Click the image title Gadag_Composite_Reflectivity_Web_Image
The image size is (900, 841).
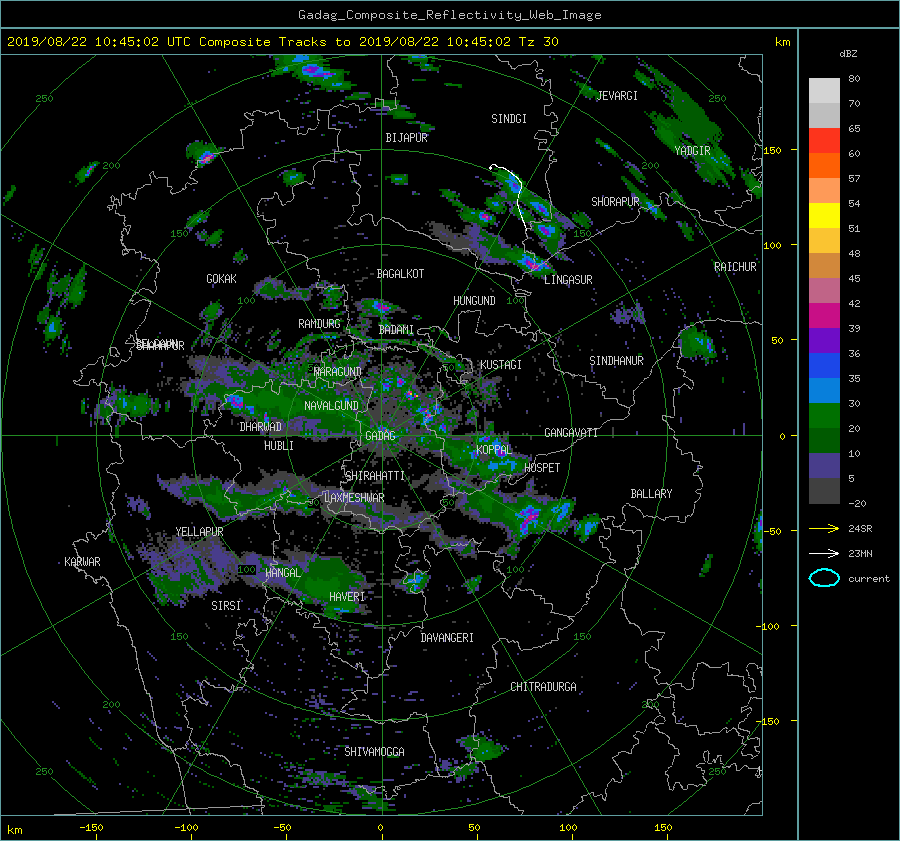(x=449, y=15)
